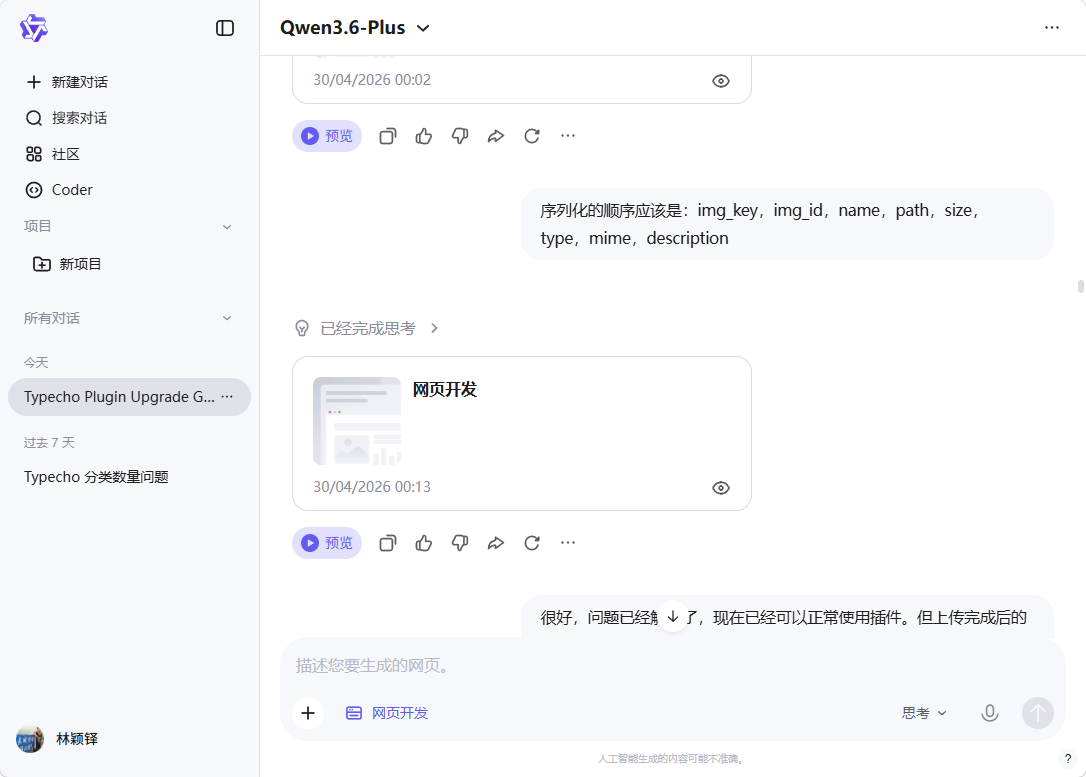
Task: Copy the response below 00:02 card
Action: 388,136
